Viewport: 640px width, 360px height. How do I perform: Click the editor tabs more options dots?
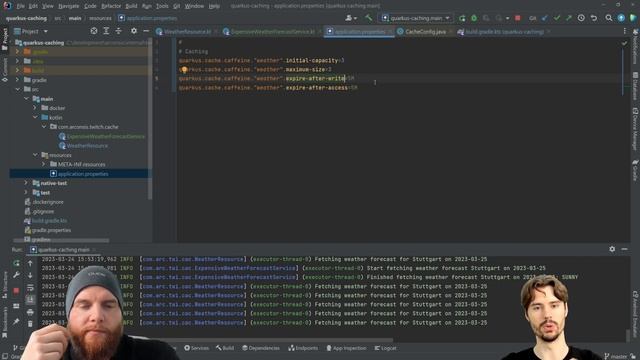(x=624, y=31)
